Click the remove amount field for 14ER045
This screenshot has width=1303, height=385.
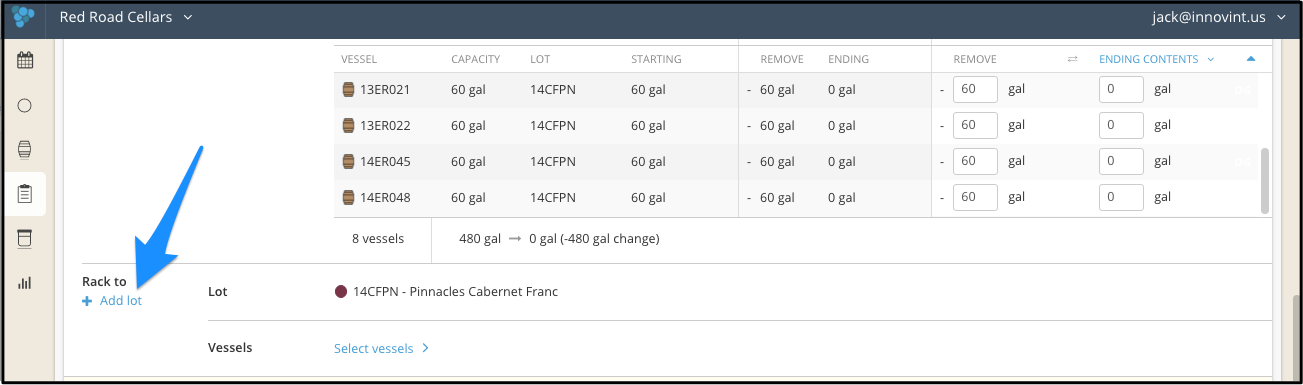[975, 162]
